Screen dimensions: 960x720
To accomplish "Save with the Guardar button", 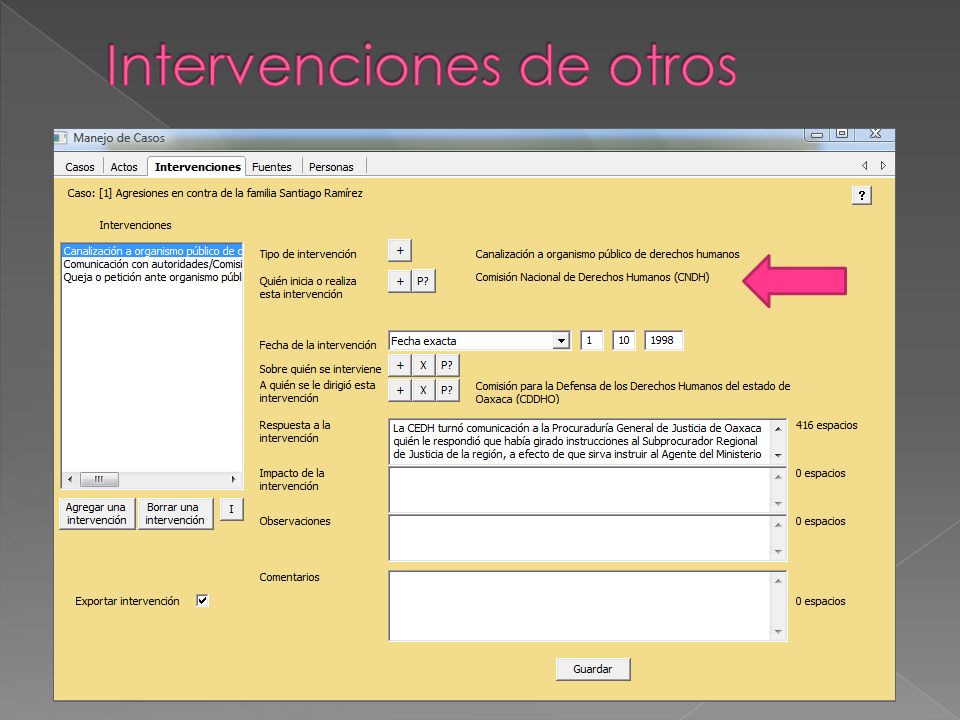I will 593,669.
